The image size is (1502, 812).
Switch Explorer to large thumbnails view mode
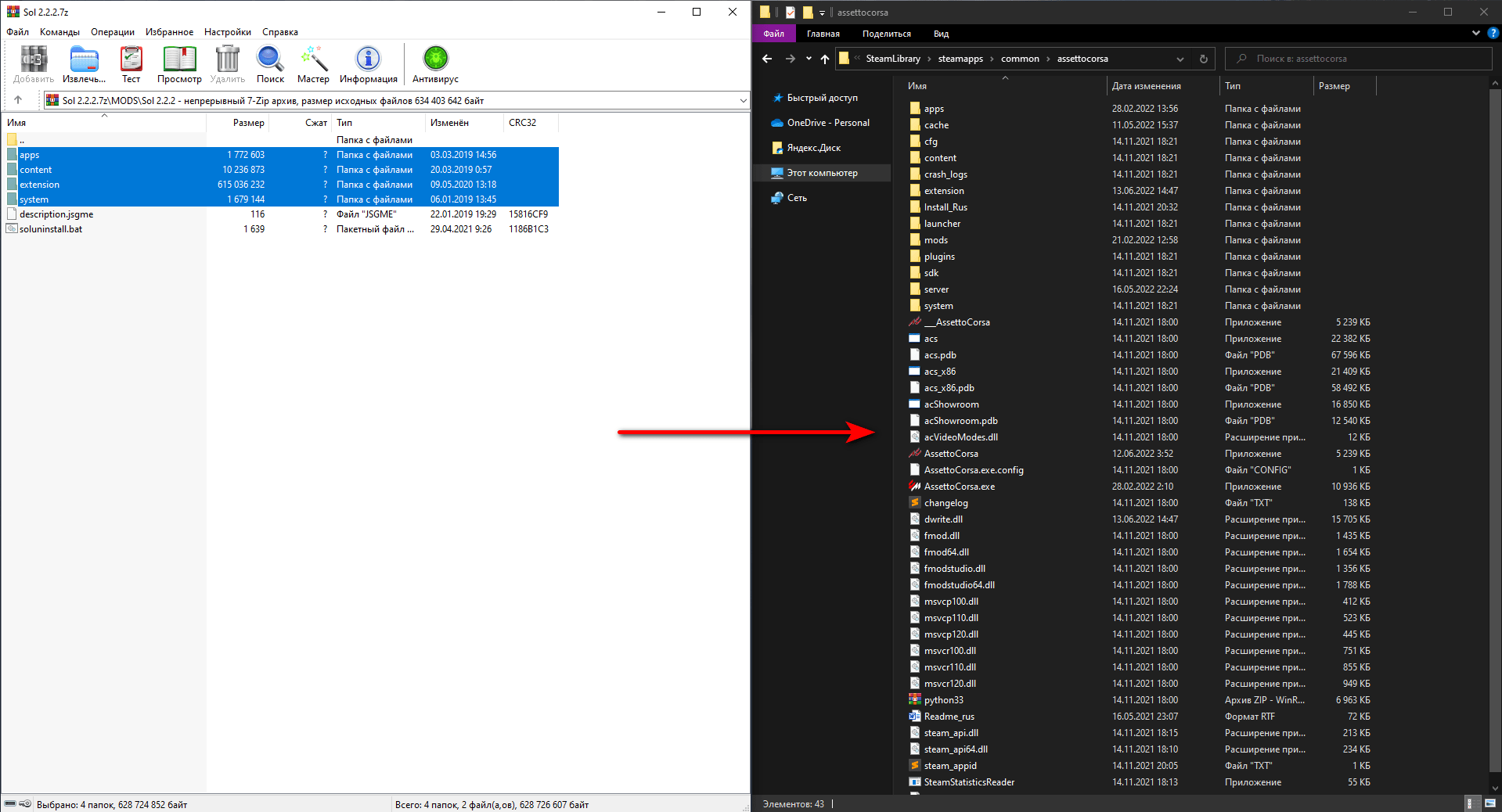click(1490, 803)
